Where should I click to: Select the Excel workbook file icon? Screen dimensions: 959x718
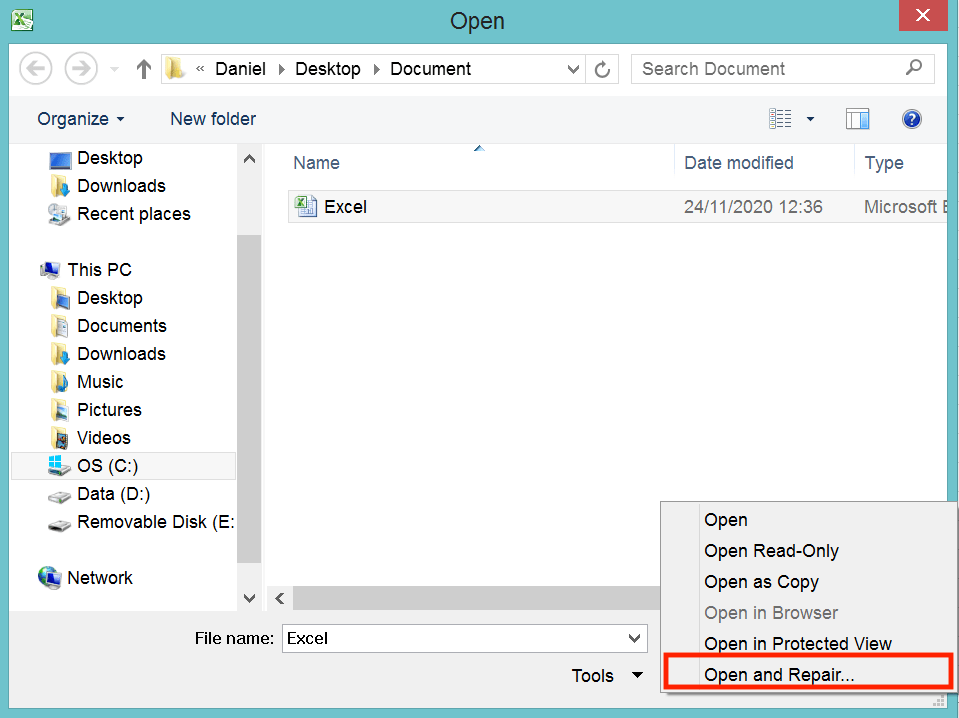click(306, 206)
